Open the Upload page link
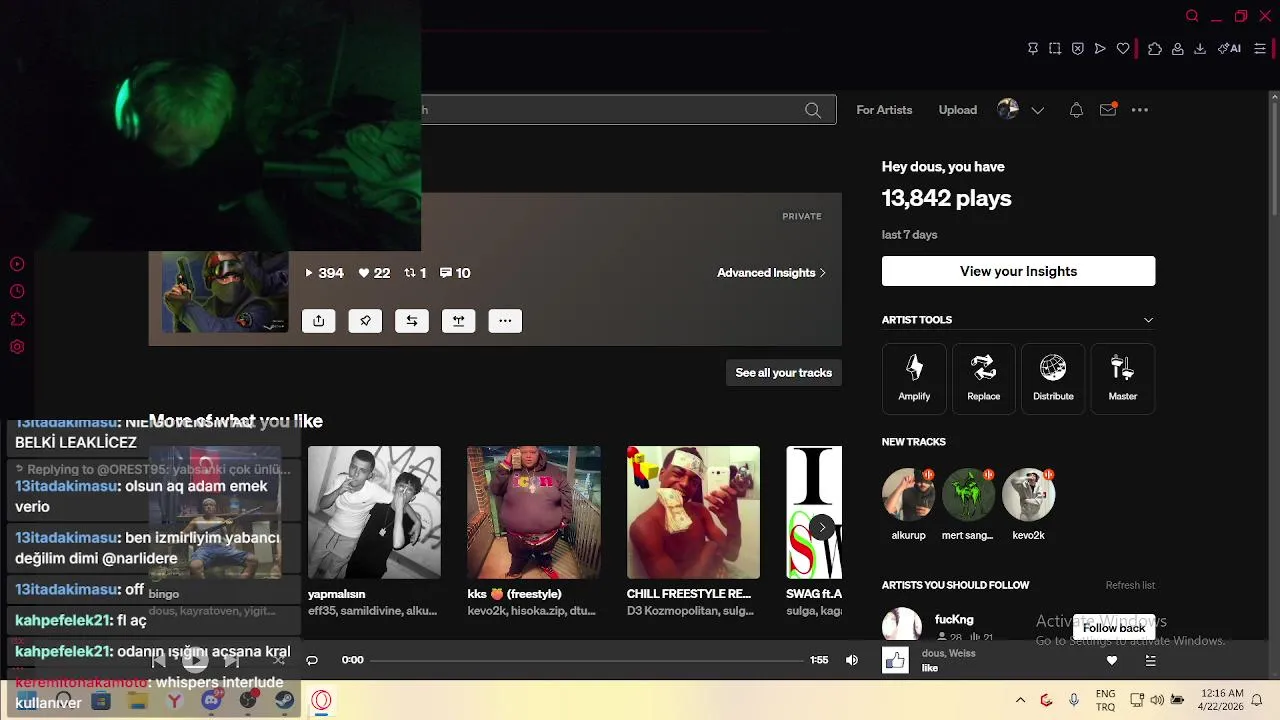The image size is (1280, 720). [957, 110]
